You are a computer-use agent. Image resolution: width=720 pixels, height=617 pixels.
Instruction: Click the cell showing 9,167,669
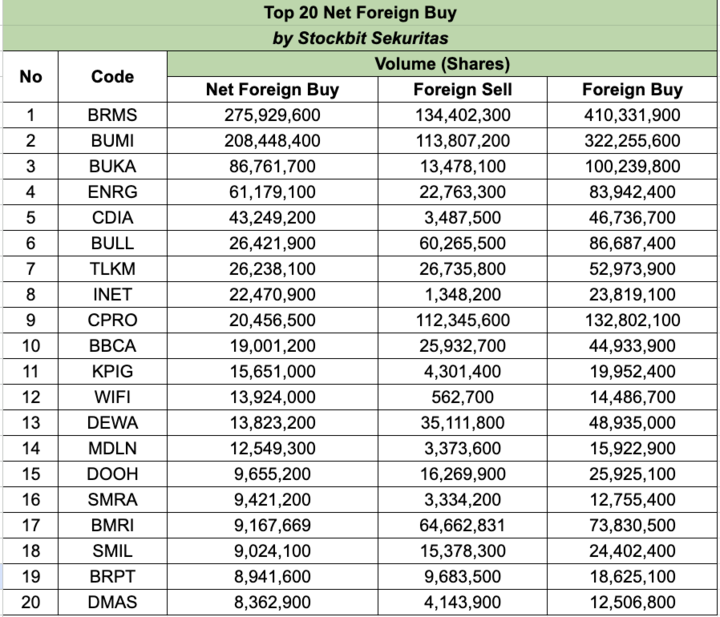[272, 525]
